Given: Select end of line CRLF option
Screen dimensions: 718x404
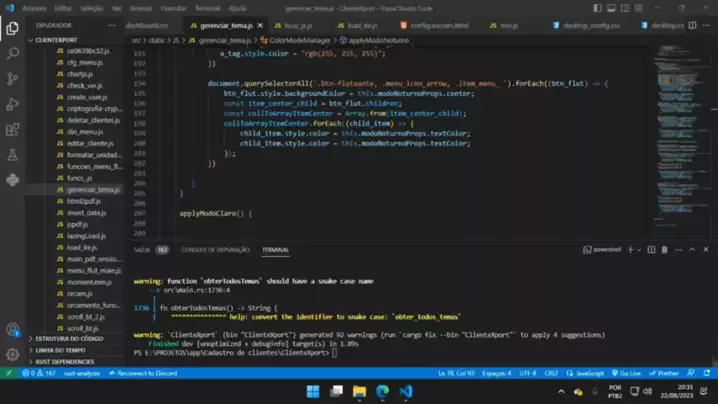Looking at the screenshot, I should 551,373.
